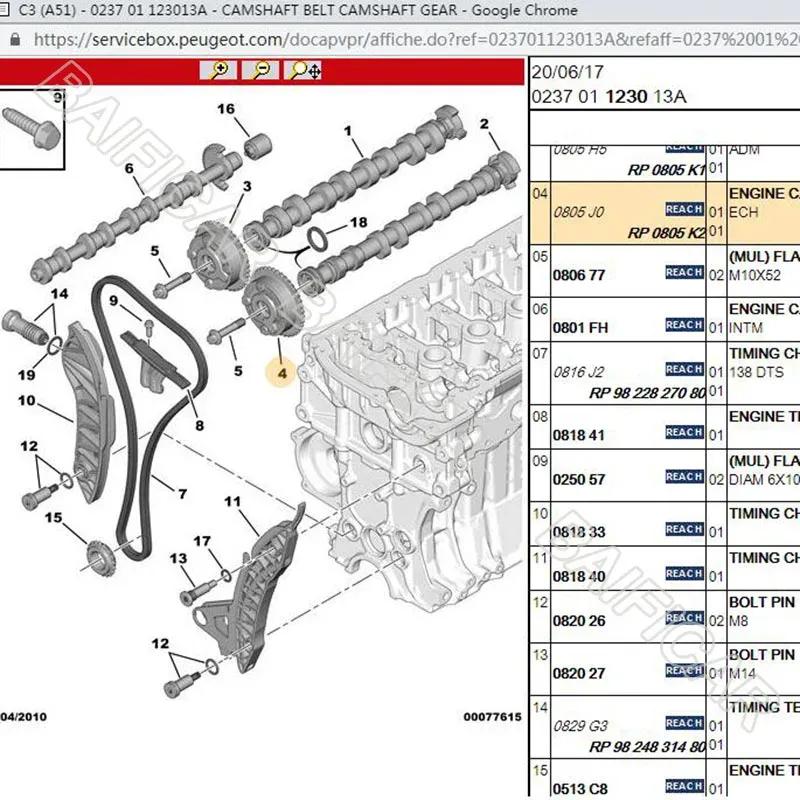Select callout 11 chain guide label
The image size is (800, 800).
point(232,502)
